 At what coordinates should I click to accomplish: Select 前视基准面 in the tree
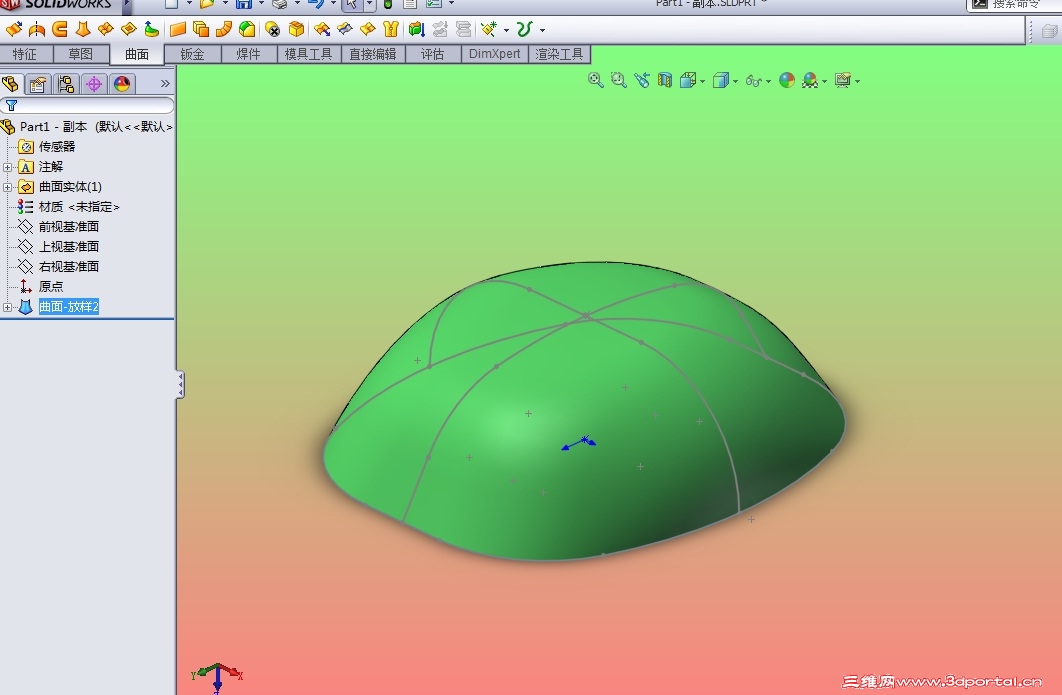click(68, 226)
